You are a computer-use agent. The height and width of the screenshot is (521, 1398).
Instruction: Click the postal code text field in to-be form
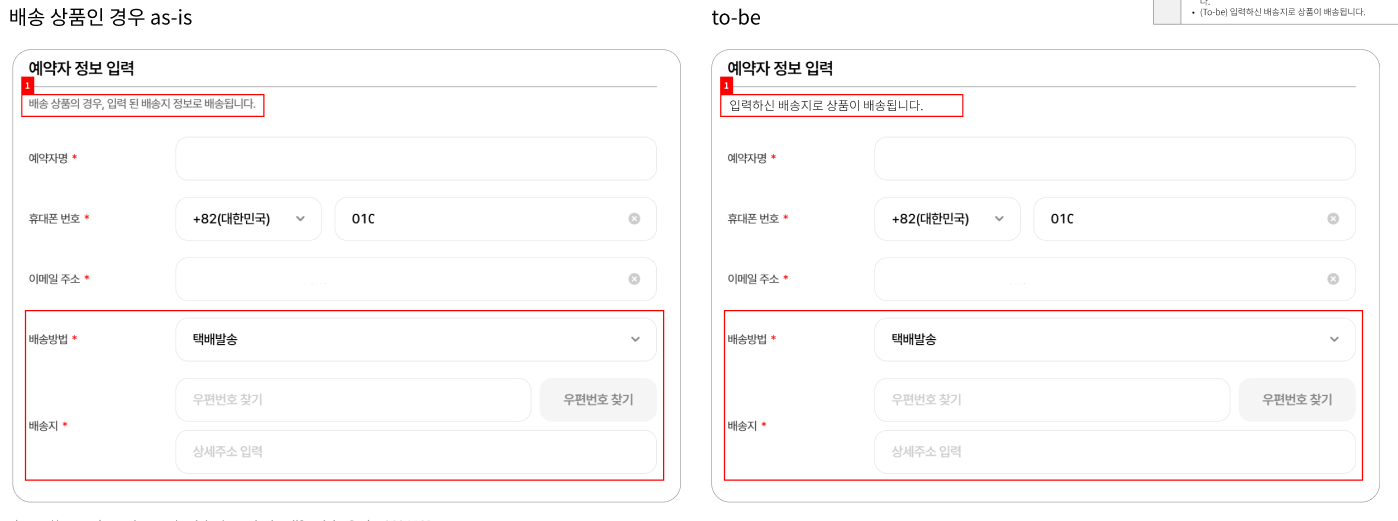(1051, 400)
